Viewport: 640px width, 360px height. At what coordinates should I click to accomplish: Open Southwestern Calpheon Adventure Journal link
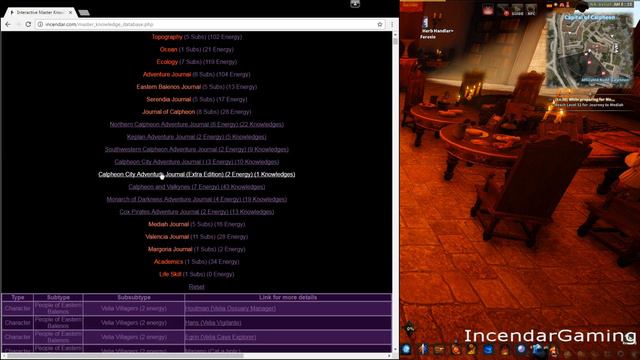[x=197, y=149]
